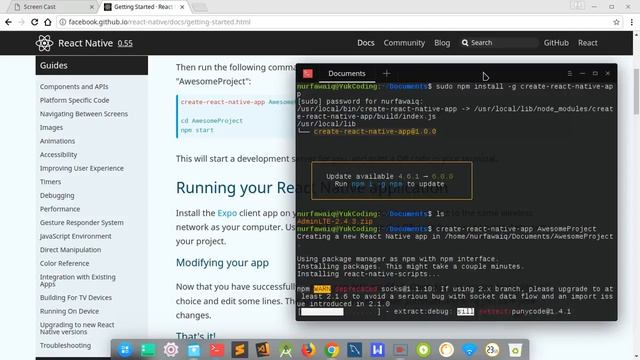Open Building For TV Devices guide

coord(76,298)
